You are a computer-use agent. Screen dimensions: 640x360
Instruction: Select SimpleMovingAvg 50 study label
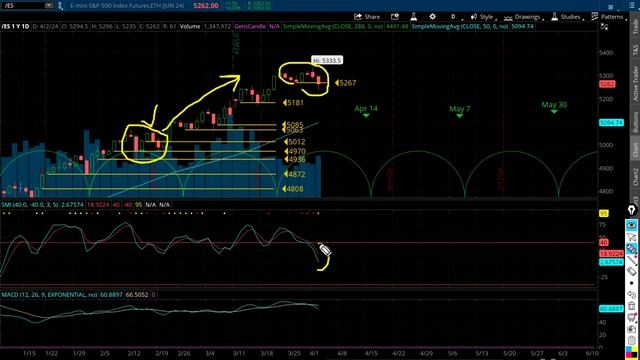(460, 26)
